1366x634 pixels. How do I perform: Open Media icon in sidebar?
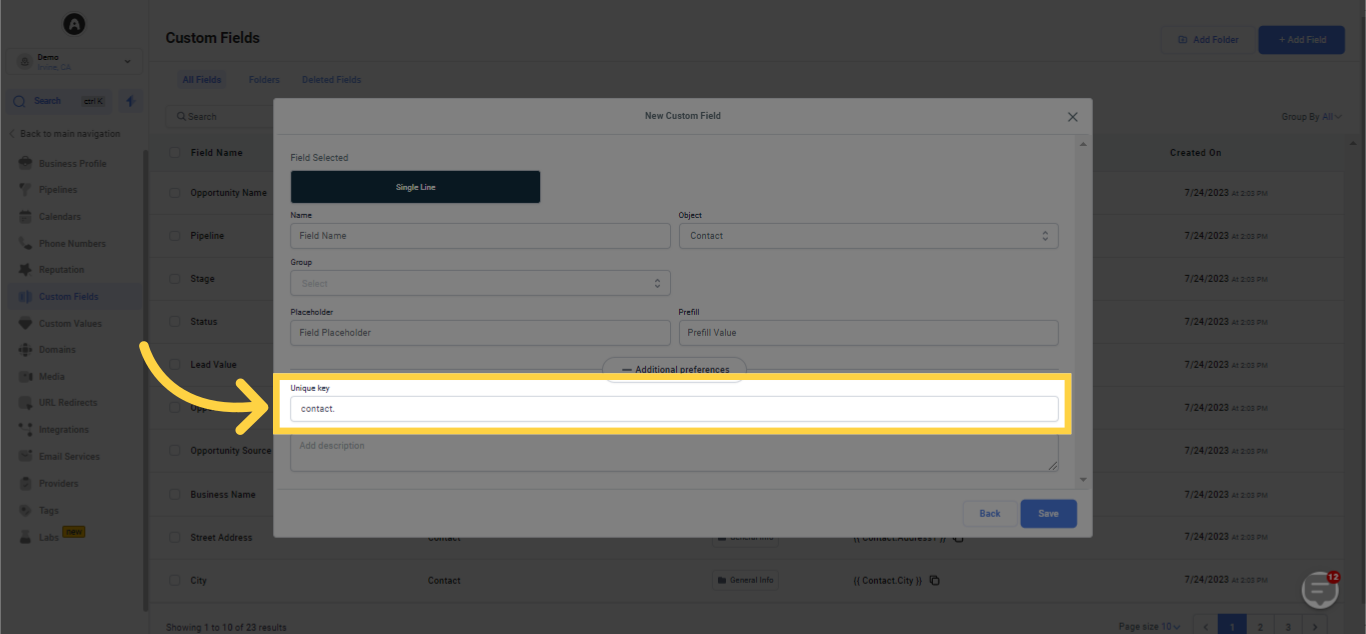click(x=25, y=376)
